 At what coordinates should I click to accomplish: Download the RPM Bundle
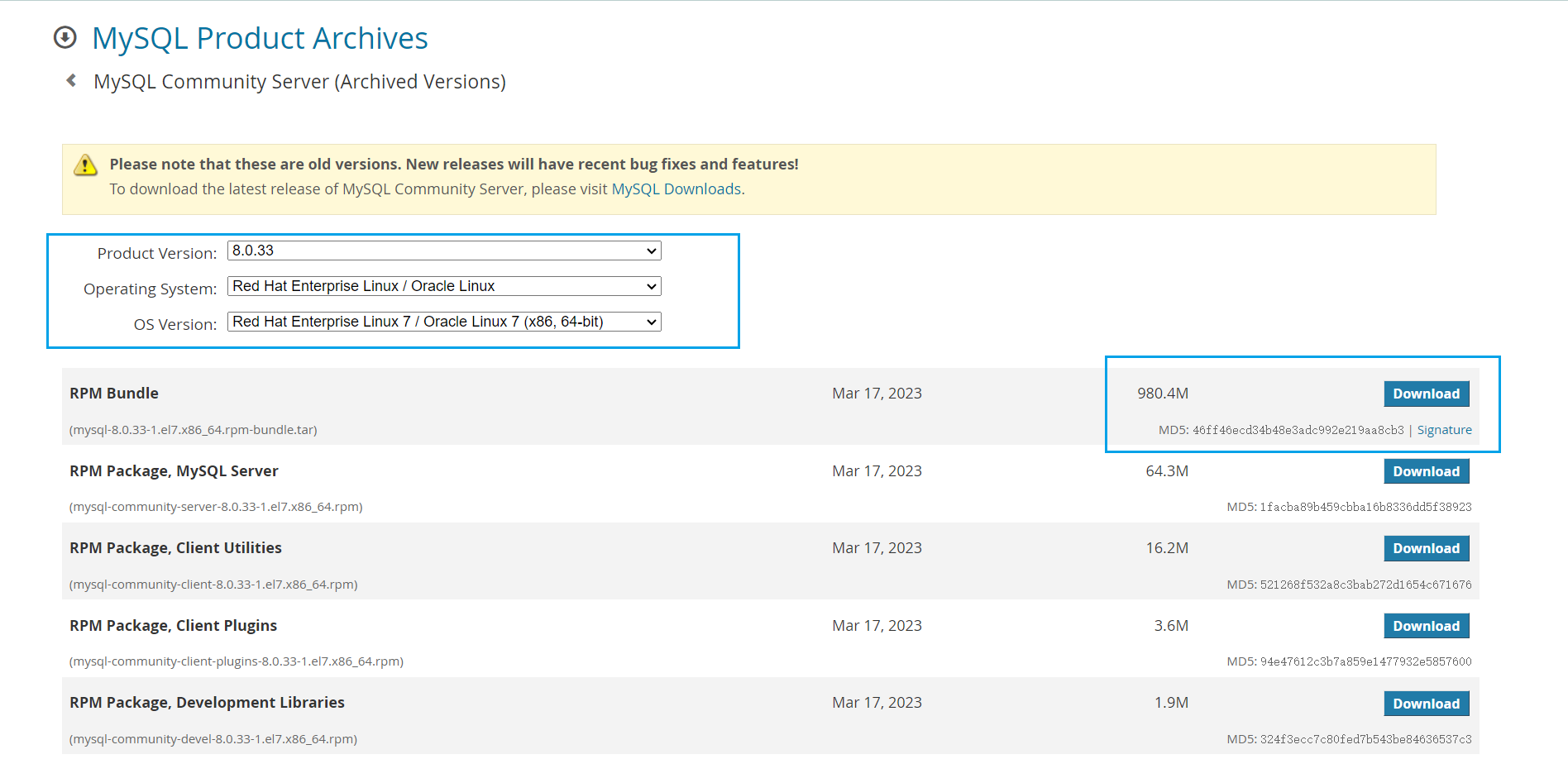(x=1427, y=394)
